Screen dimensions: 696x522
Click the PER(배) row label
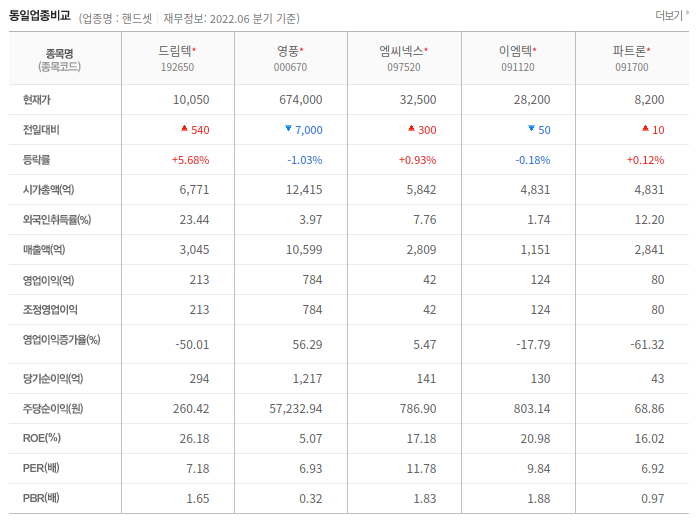41,468
